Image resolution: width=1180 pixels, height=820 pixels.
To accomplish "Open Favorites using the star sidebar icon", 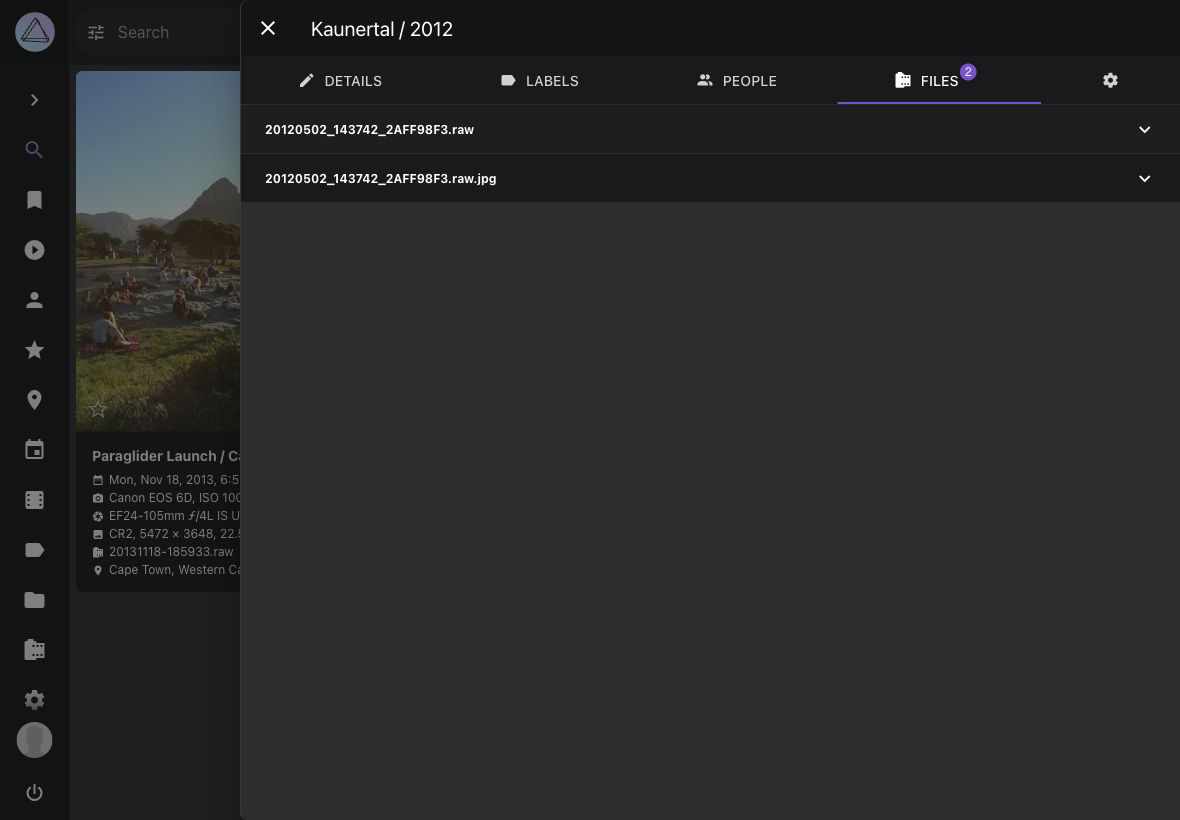I will (x=34, y=349).
